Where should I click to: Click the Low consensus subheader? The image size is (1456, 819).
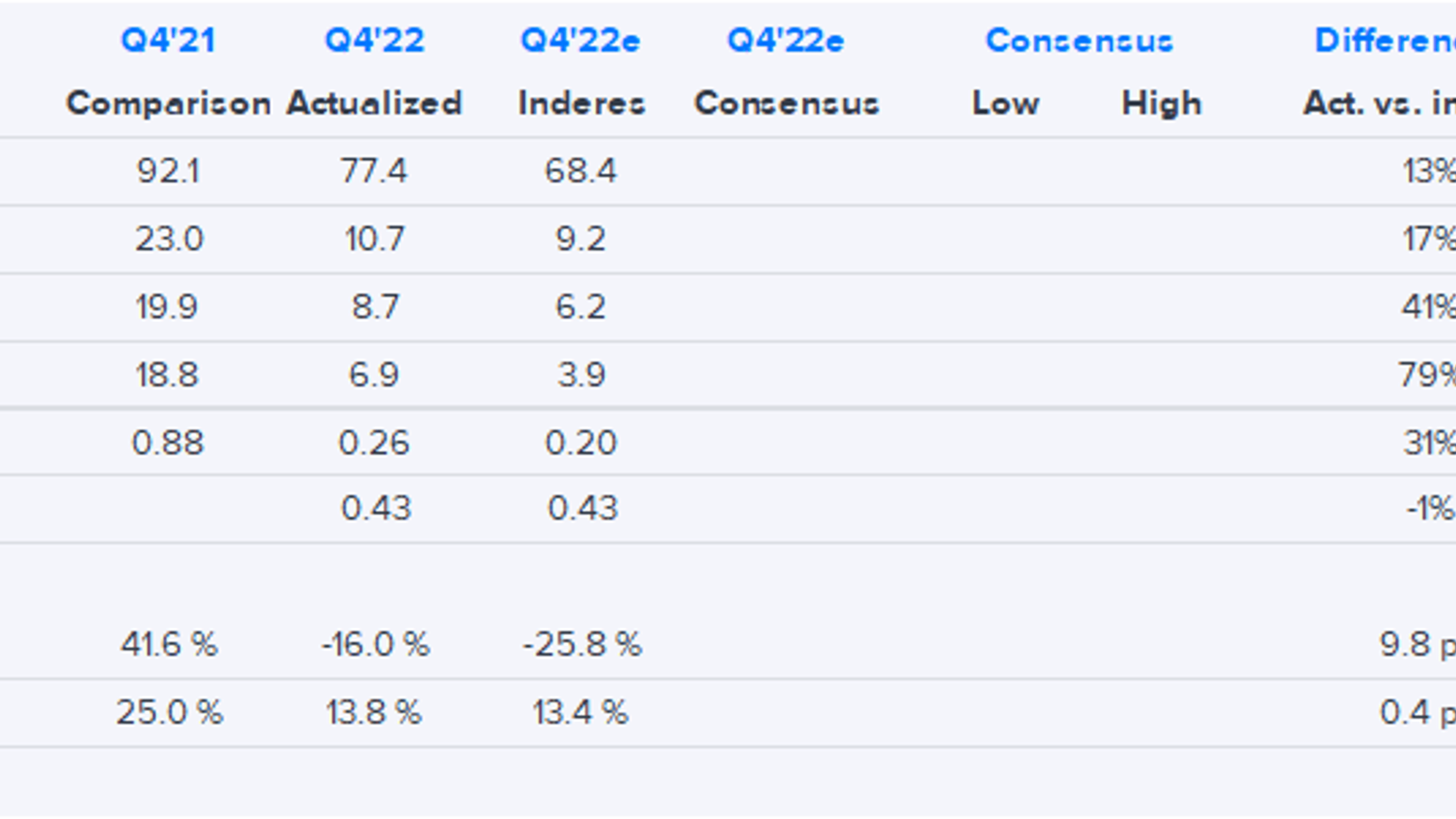[1006, 104]
